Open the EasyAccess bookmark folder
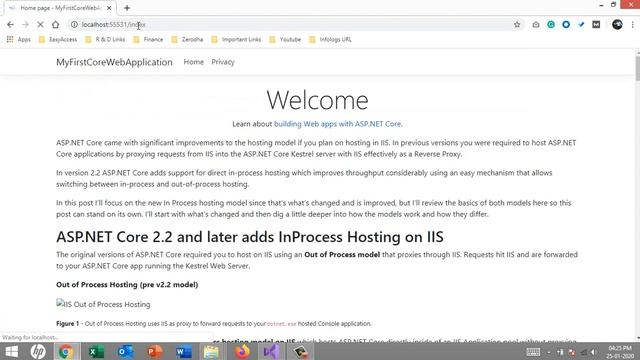The image size is (640, 360). pos(58,40)
